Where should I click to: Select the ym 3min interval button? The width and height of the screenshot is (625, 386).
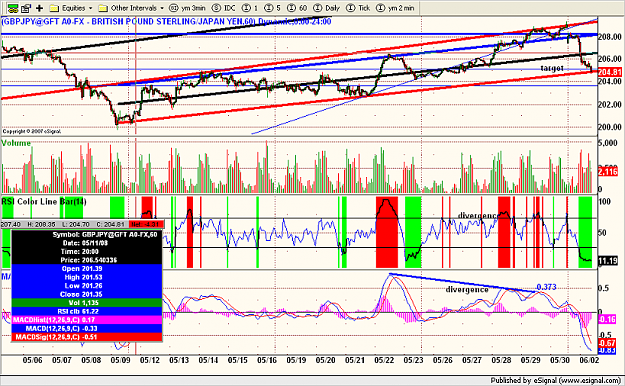pyautogui.click(x=187, y=8)
